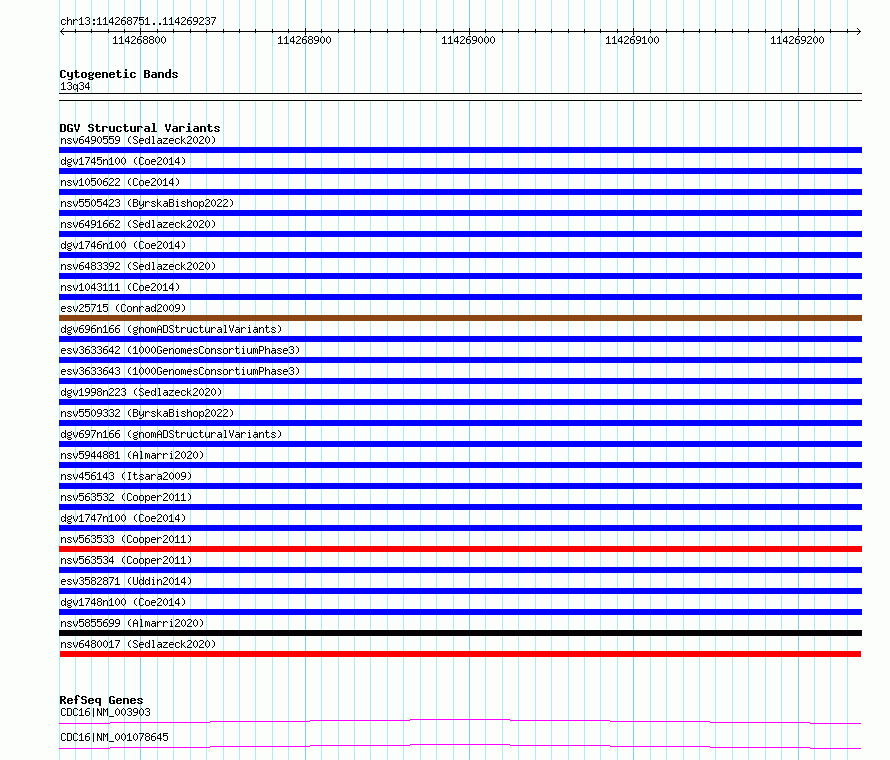Select the 13q34 band label
Screen dimensions: 890x760
[x=75, y=86]
